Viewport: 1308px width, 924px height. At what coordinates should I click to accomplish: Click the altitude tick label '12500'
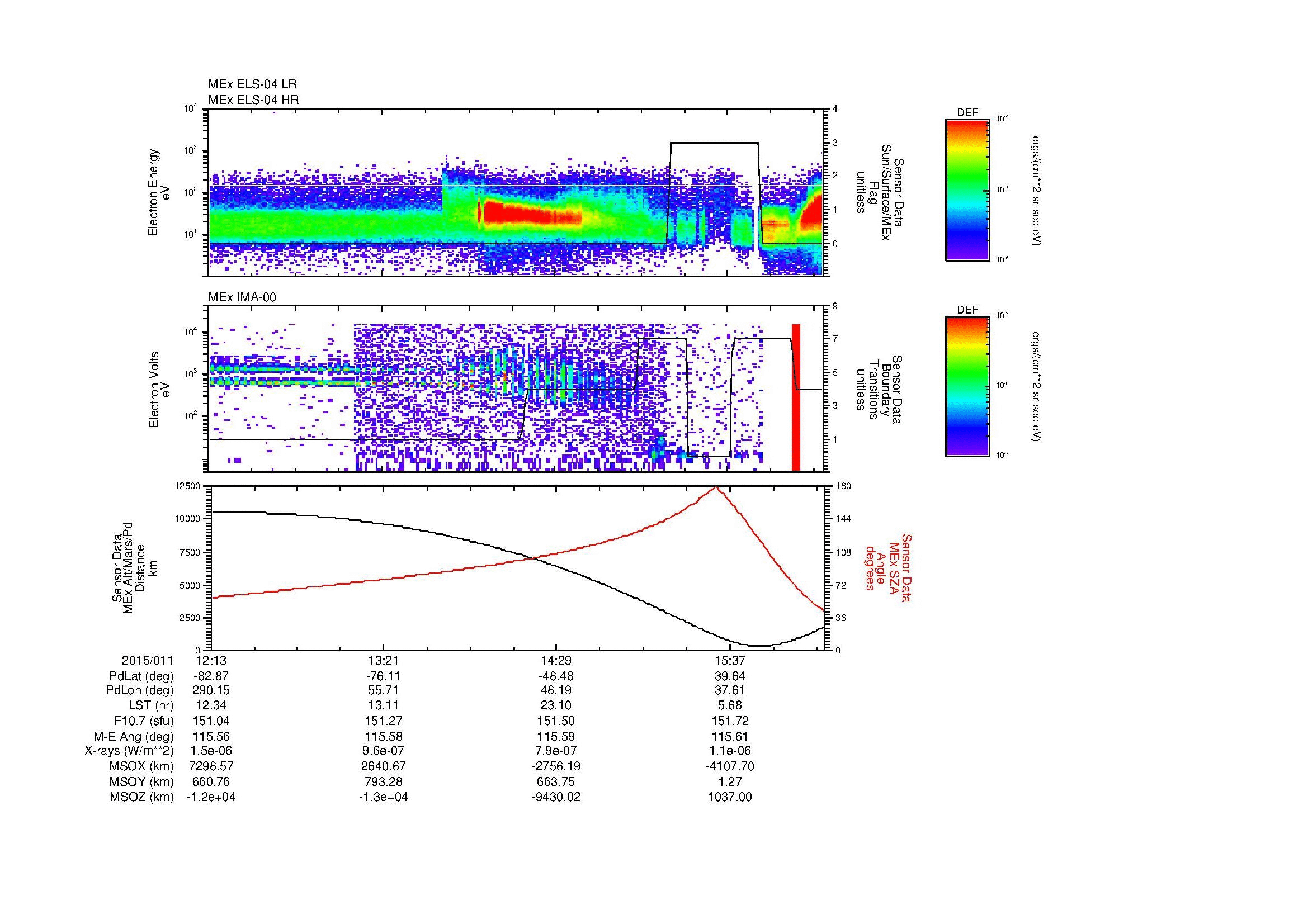point(188,486)
